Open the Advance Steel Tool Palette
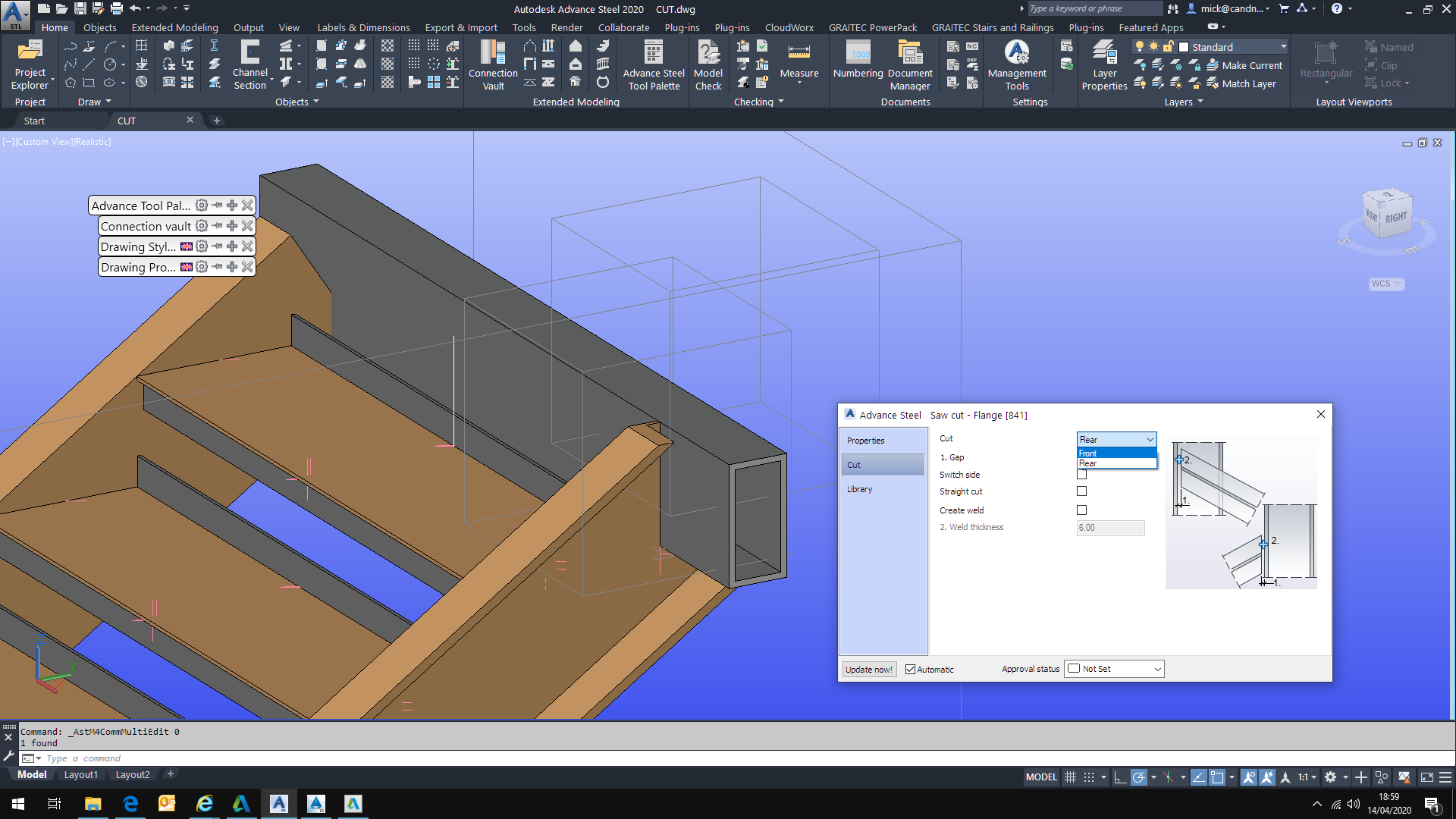The width and height of the screenshot is (1456, 819). coord(653,64)
